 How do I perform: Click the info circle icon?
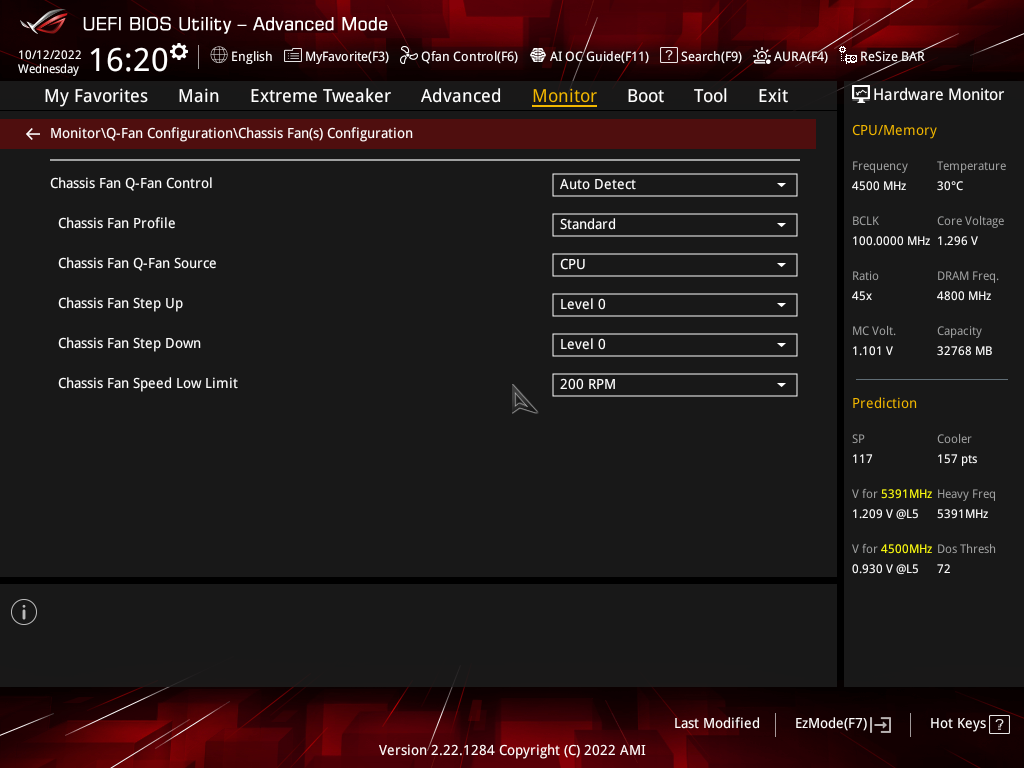(24, 612)
